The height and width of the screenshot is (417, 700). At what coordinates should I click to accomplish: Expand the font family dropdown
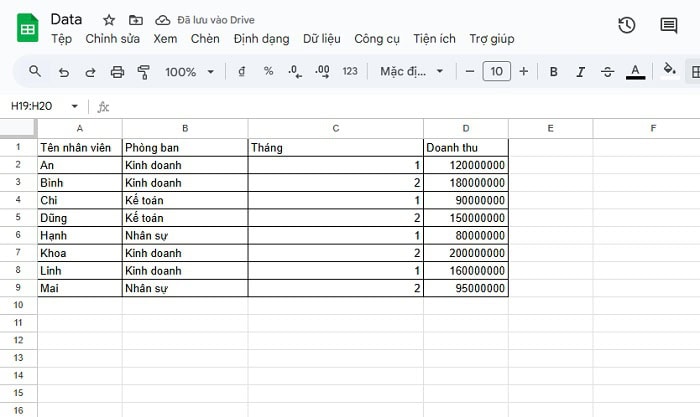point(412,72)
